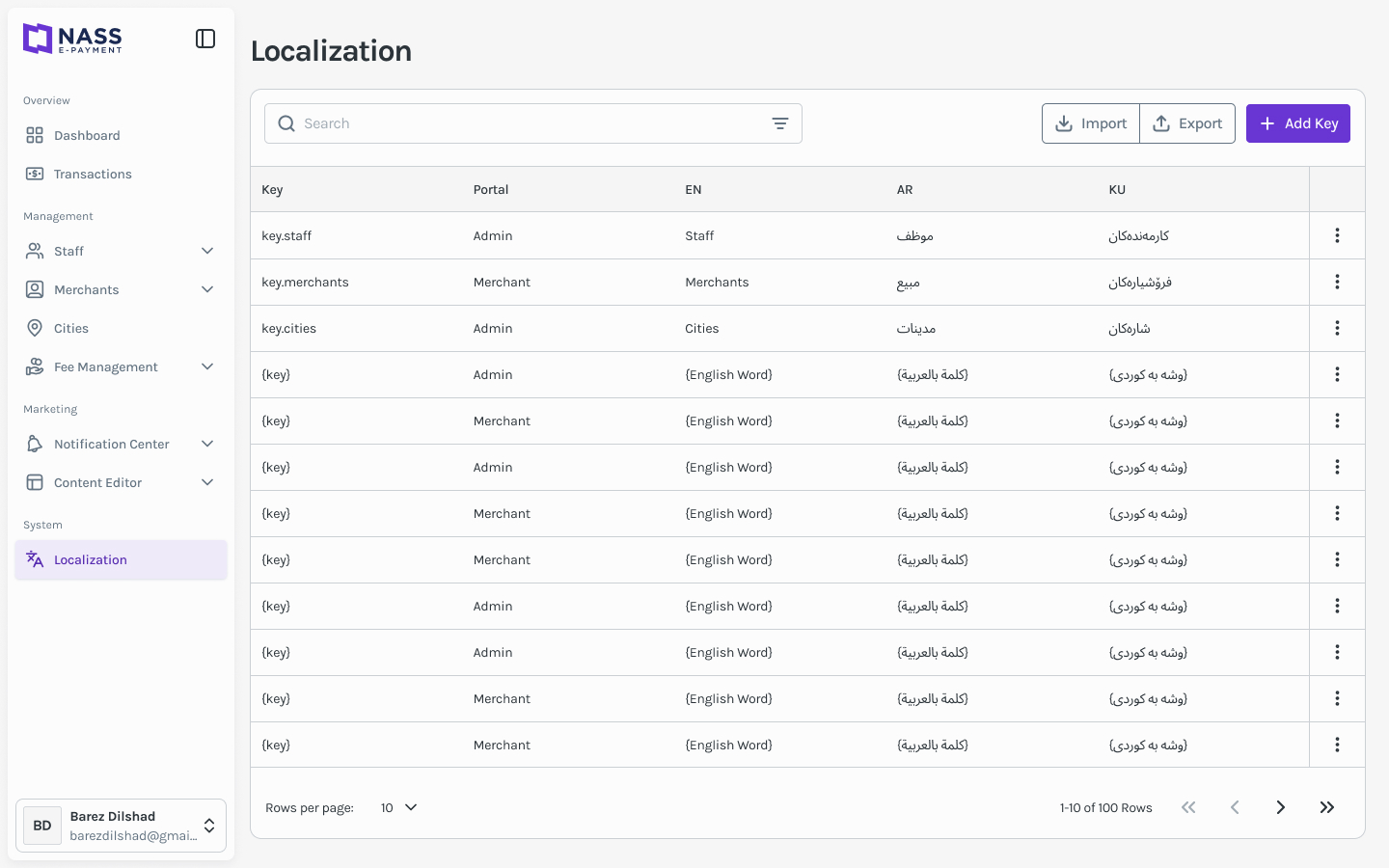Open Dashboard from the sidebar
Screen dimensions: 1389x868
point(121,135)
